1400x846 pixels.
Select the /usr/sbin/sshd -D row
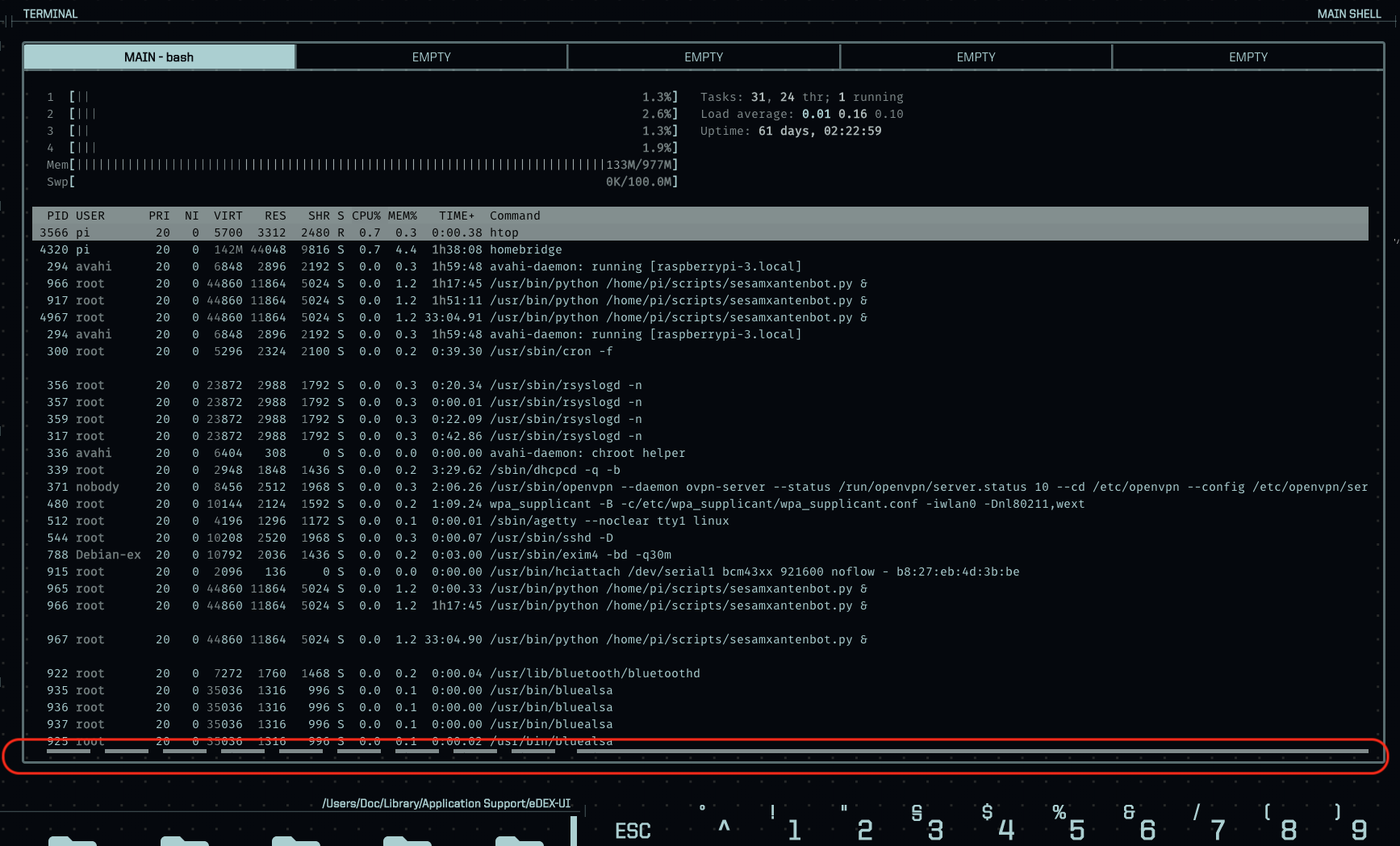(700, 538)
